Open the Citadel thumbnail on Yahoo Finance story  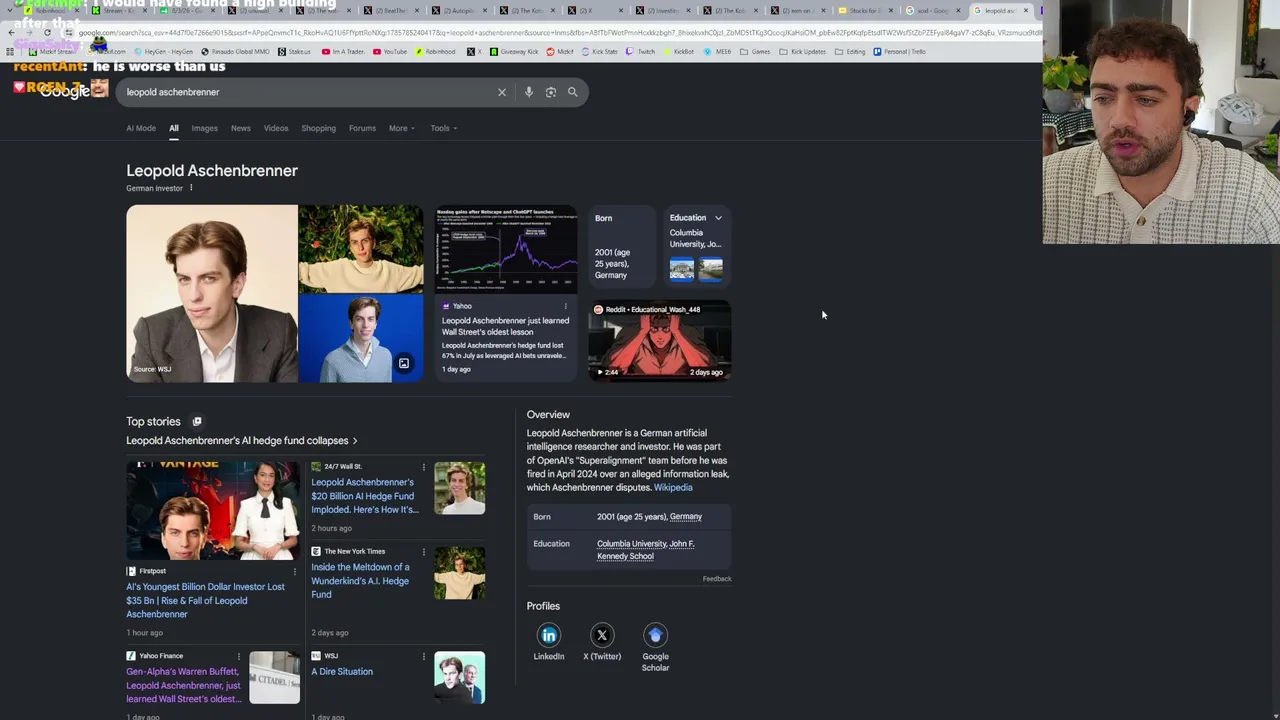(x=274, y=678)
